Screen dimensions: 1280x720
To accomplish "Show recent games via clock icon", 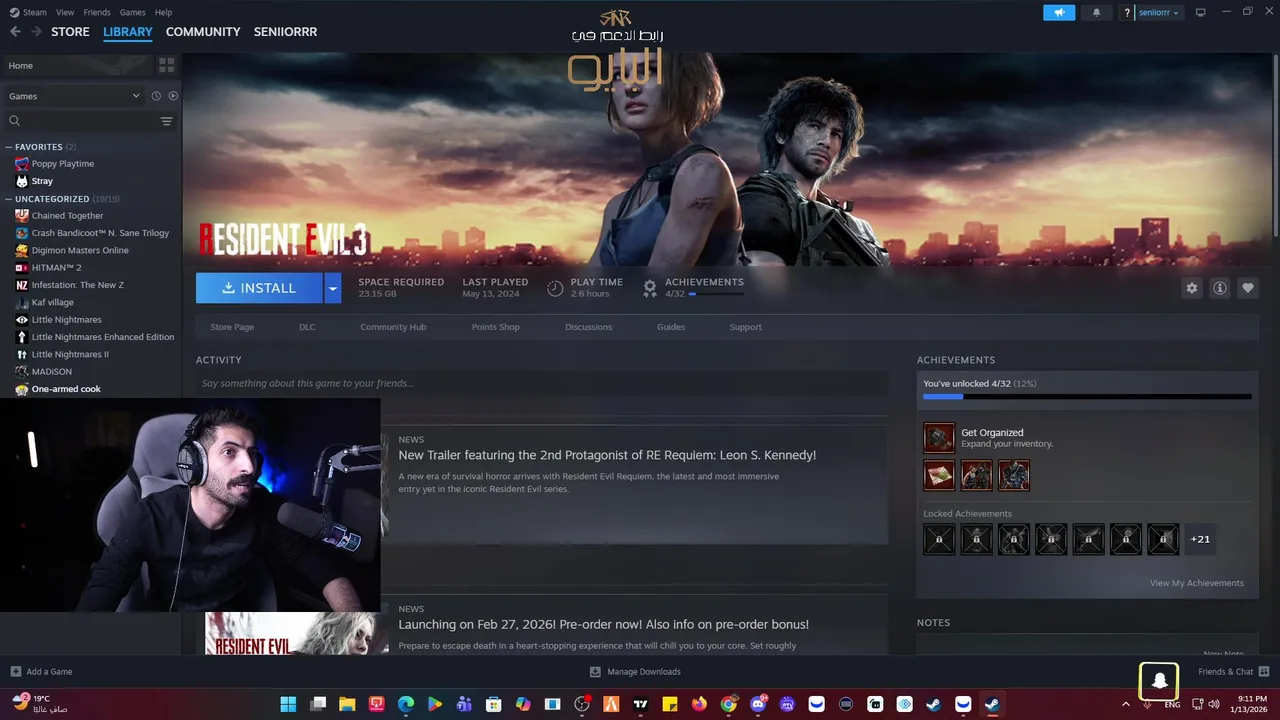I will tap(156, 96).
